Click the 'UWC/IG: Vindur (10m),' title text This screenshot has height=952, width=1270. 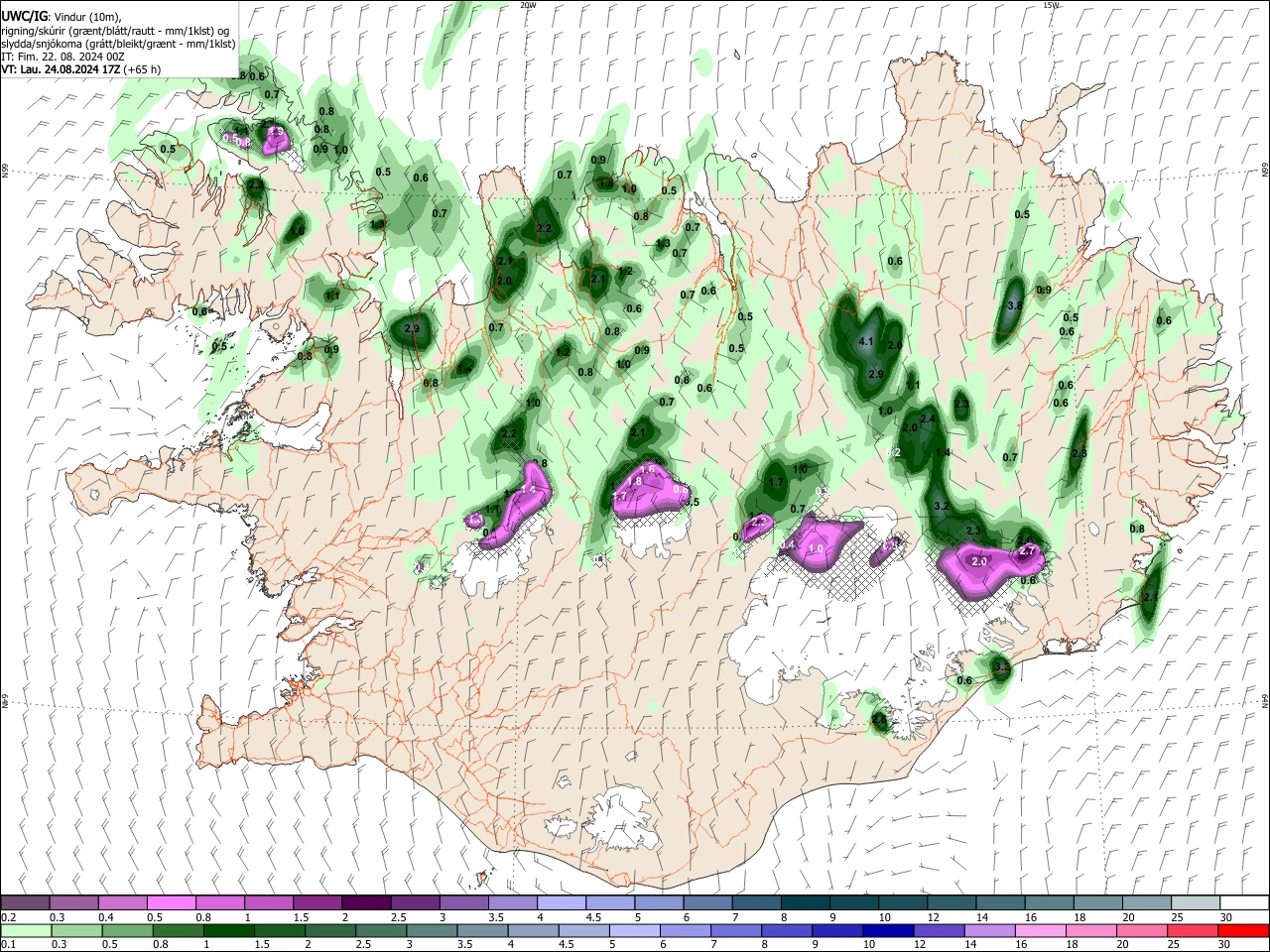point(61,17)
